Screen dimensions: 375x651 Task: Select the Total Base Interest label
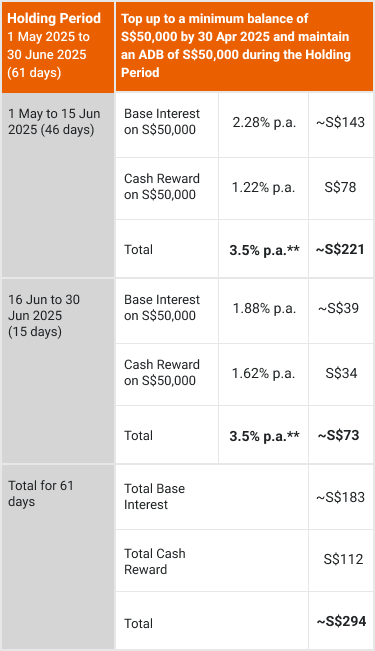click(154, 497)
